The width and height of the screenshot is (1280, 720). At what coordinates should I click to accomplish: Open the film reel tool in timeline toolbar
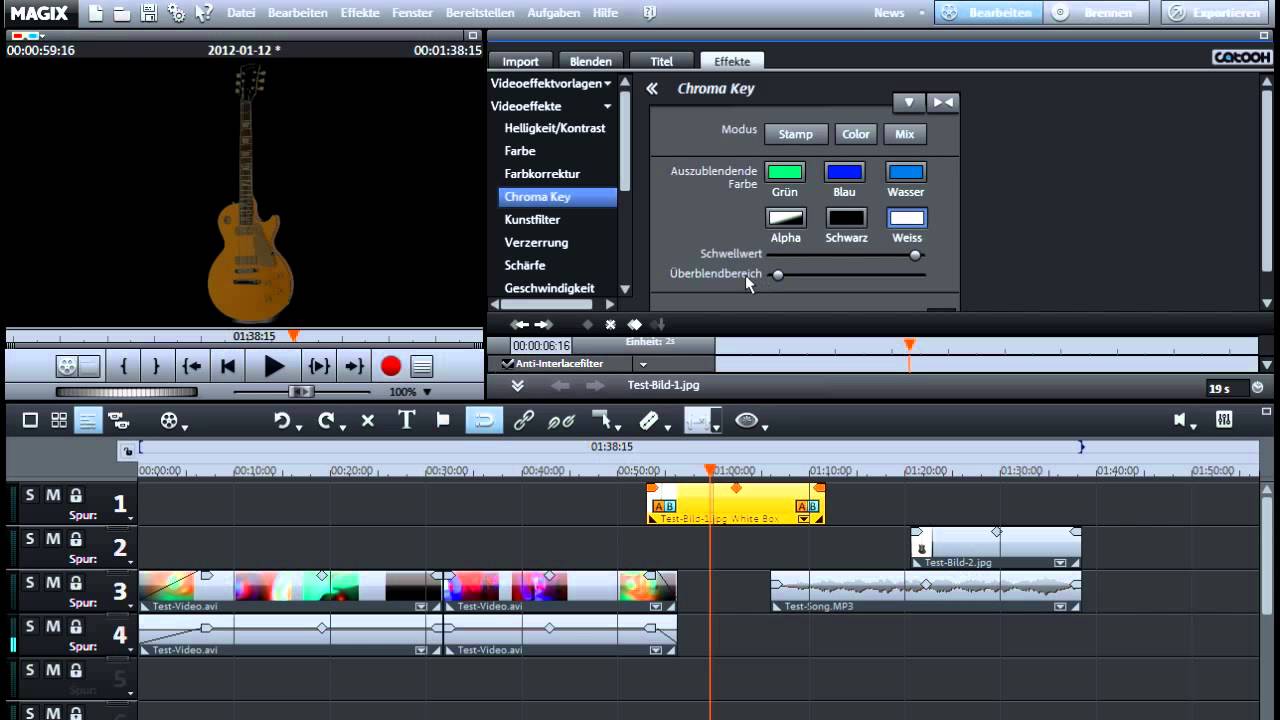pyautogui.click(x=169, y=421)
